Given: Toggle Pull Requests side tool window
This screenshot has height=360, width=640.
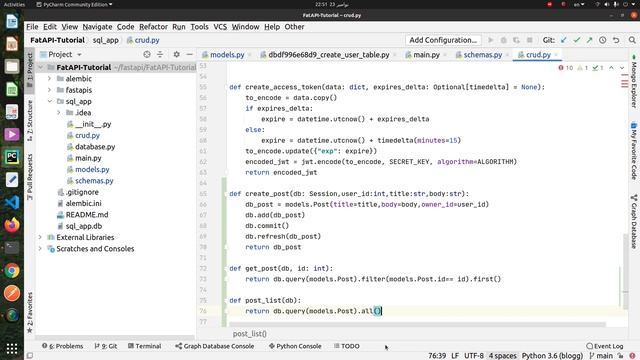Looking at the screenshot, I should coord(30,177).
